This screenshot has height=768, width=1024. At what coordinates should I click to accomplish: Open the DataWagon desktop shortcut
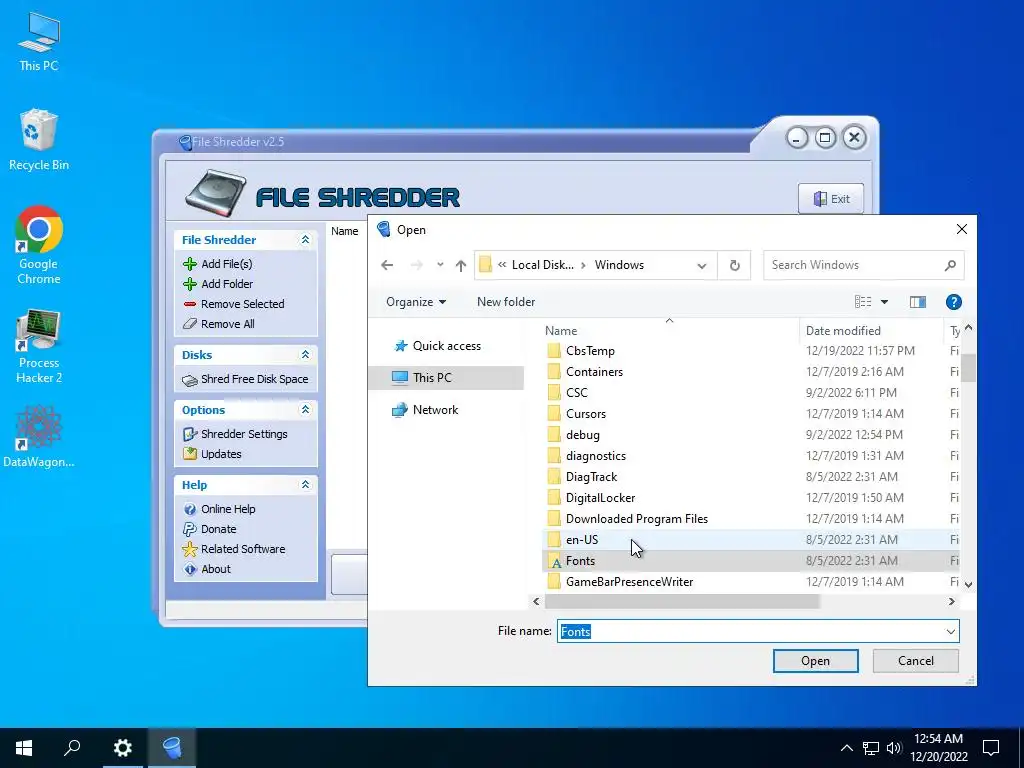pos(39,436)
